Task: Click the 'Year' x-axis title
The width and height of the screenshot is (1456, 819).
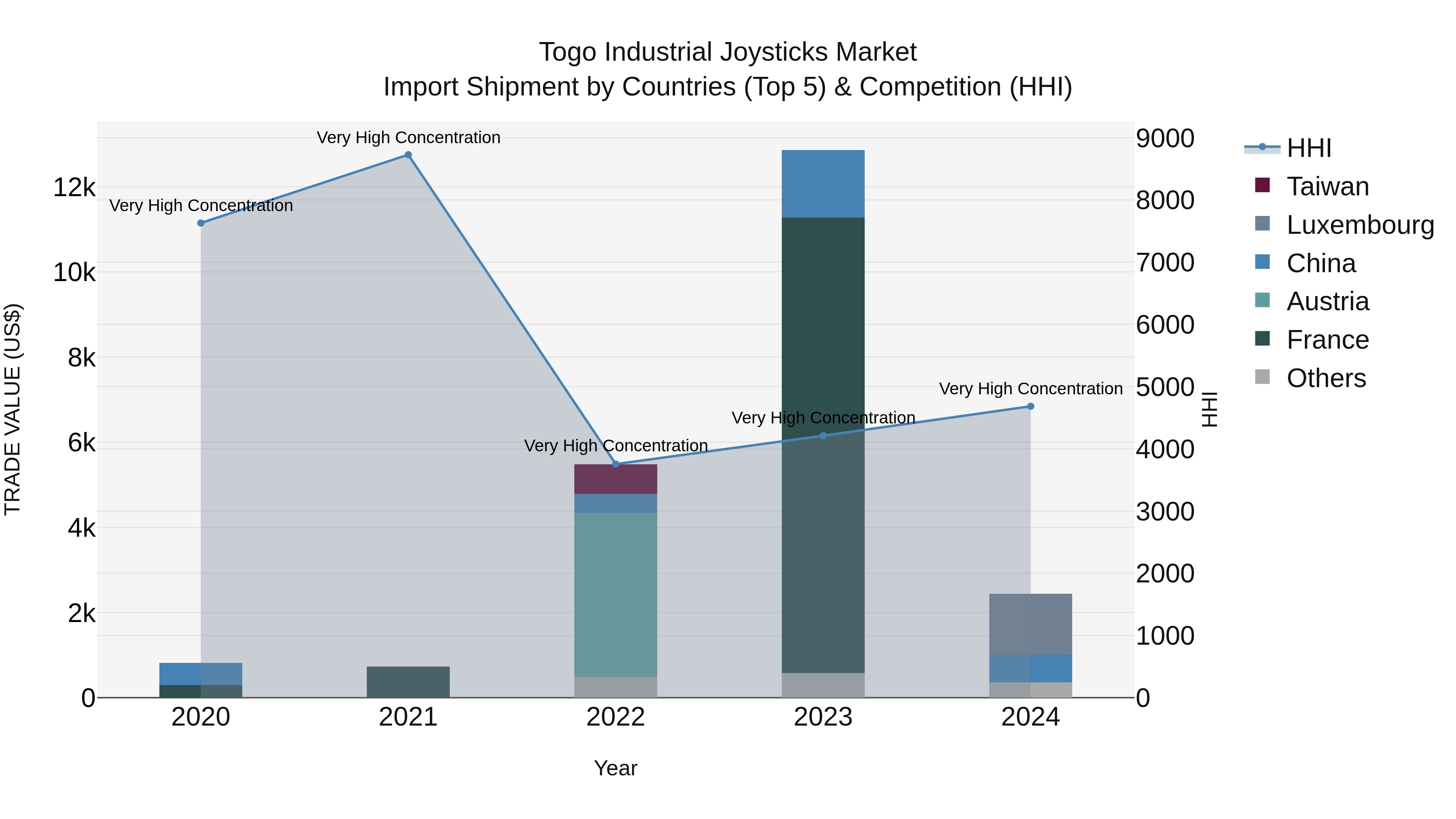Action: click(616, 768)
